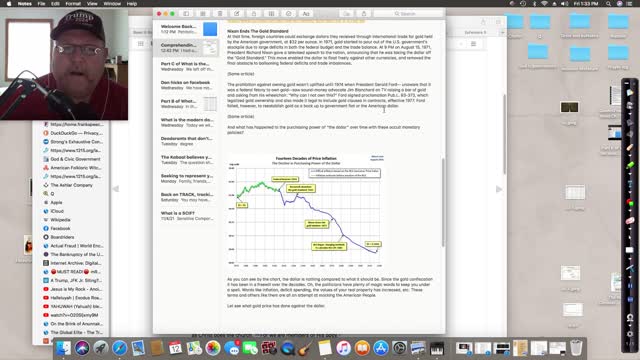Create a new note with compose icon
640x360 pixels.
point(237,13)
